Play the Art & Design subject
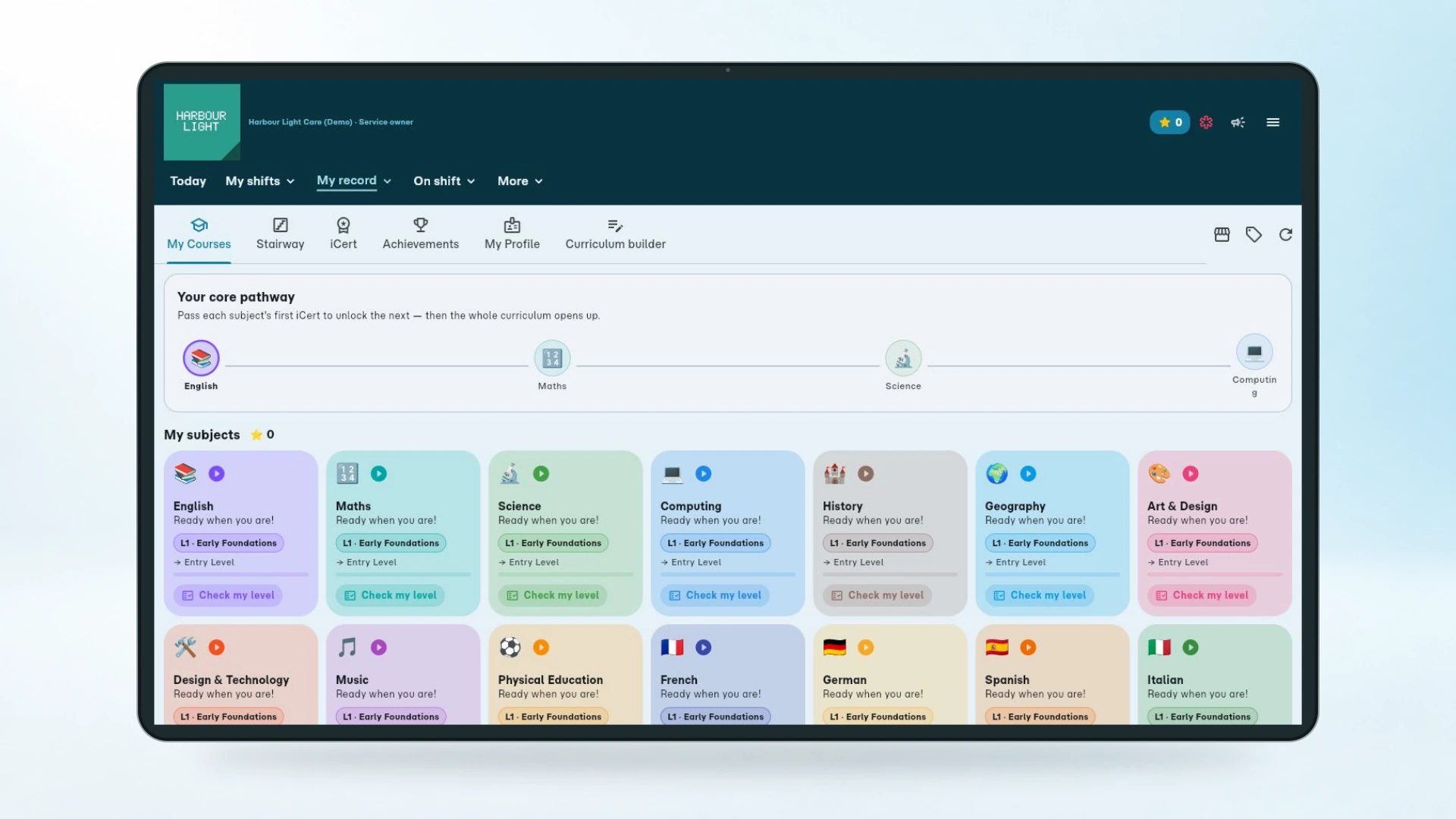1456x819 pixels. point(1191,474)
